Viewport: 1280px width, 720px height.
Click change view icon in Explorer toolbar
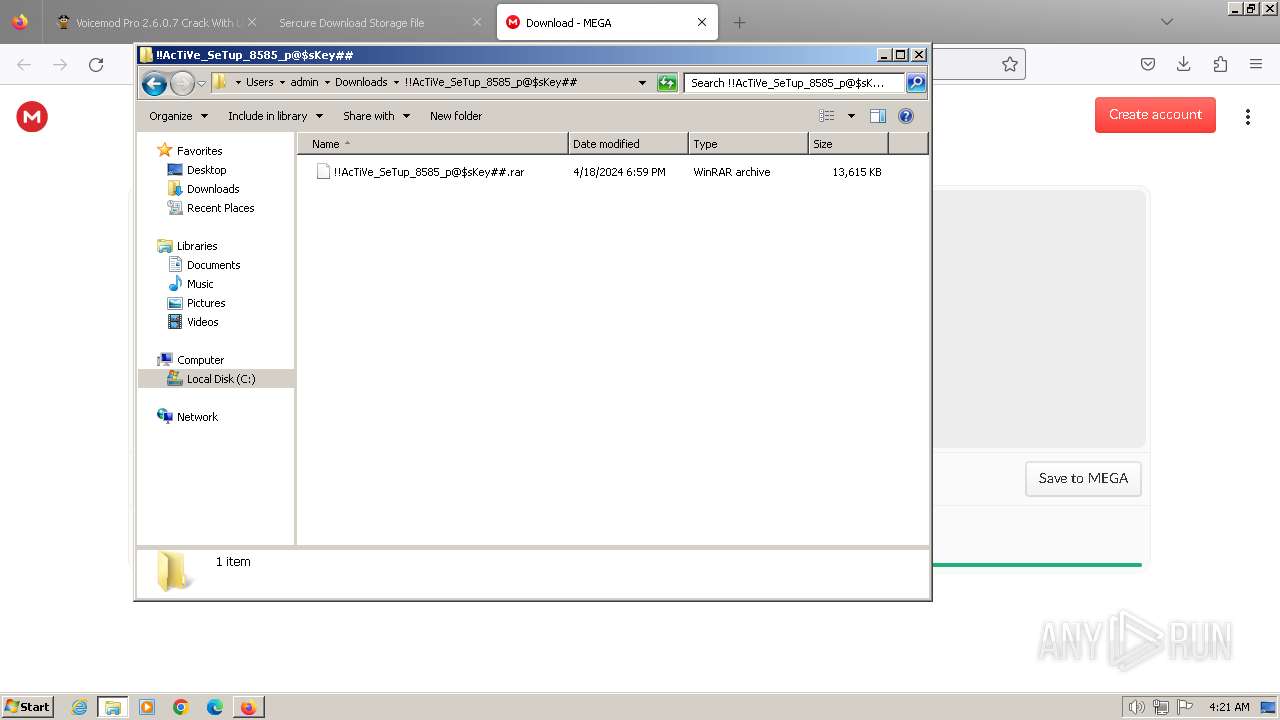point(827,116)
